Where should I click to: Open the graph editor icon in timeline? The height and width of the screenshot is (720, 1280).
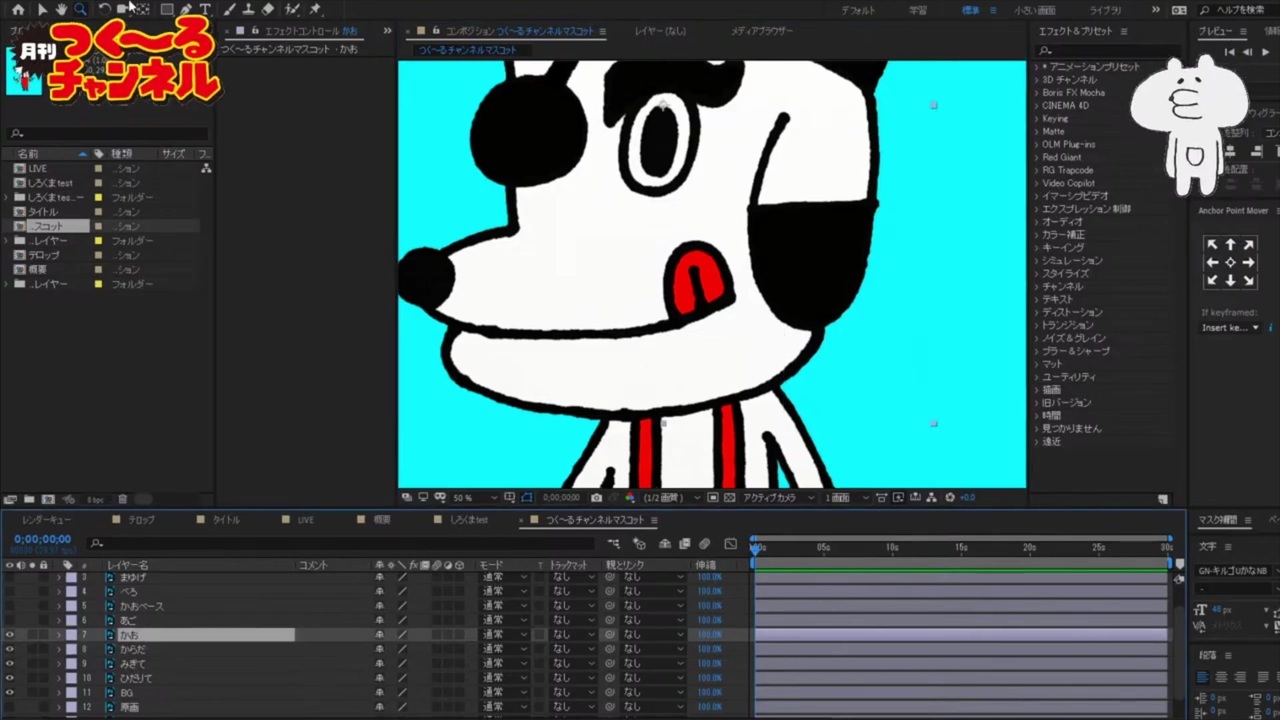pos(730,544)
